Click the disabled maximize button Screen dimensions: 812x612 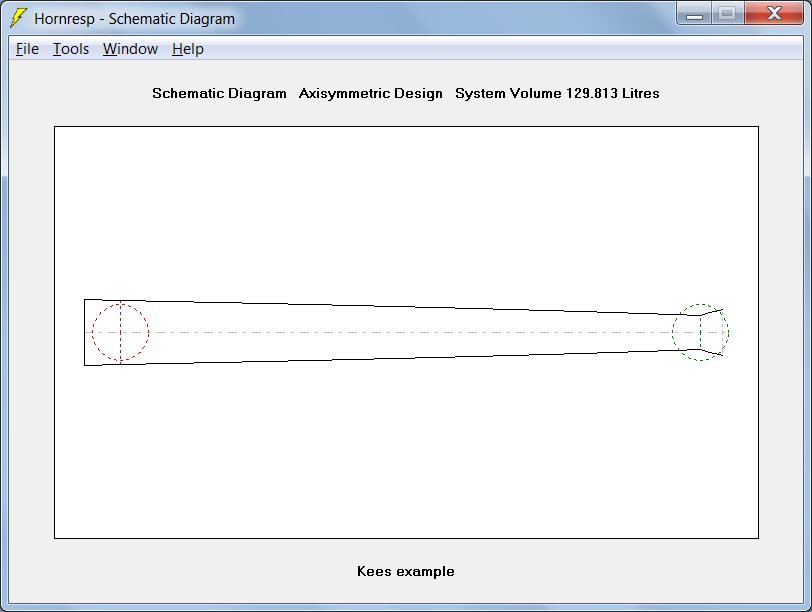(x=728, y=13)
